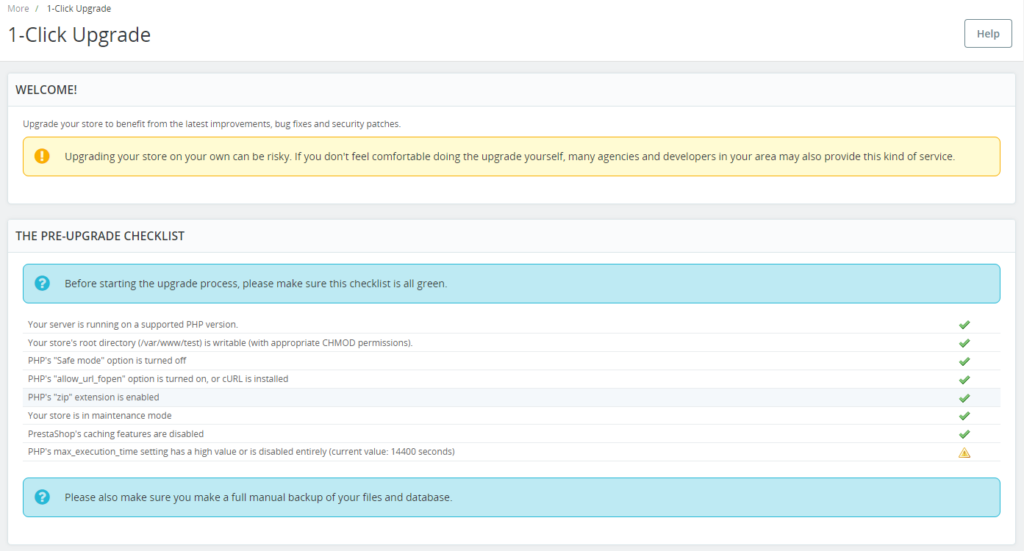Click green check for Safe mode option

tap(964, 361)
